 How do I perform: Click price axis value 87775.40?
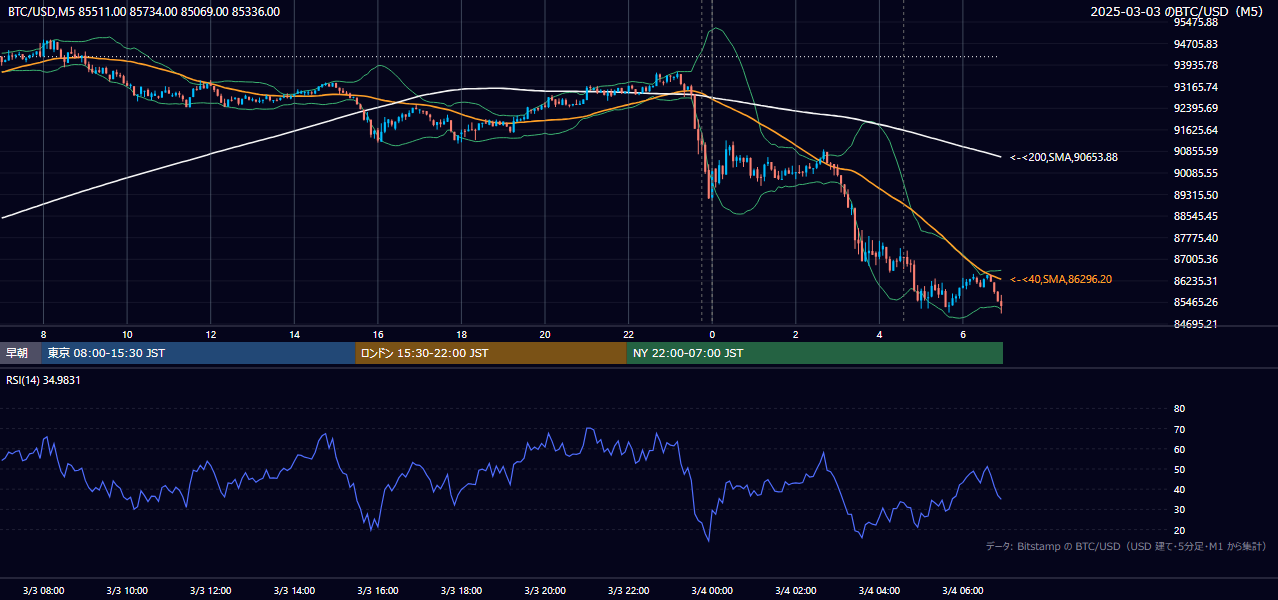pos(1195,238)
